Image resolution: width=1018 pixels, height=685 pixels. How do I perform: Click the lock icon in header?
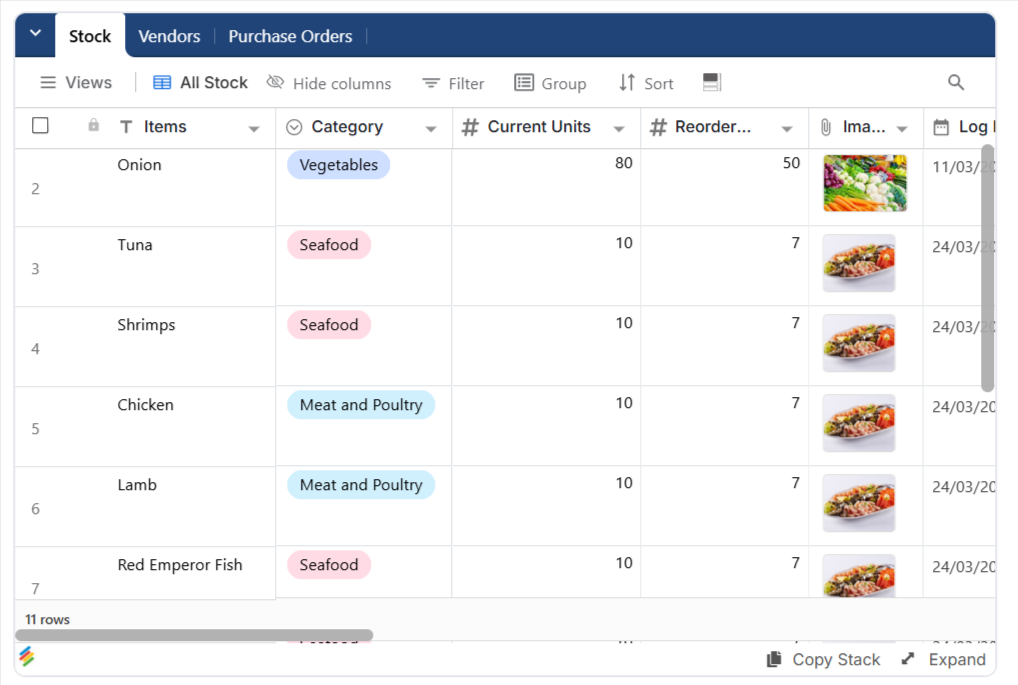(93, 125)
